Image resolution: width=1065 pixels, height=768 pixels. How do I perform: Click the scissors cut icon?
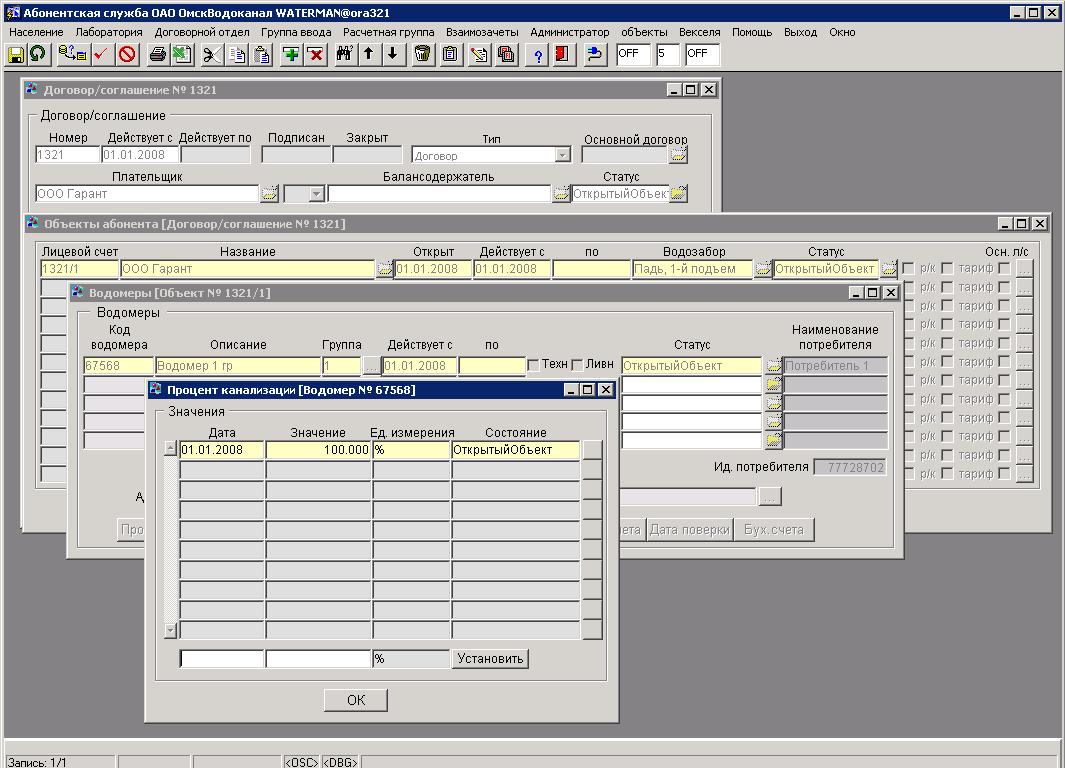point(212,54)
